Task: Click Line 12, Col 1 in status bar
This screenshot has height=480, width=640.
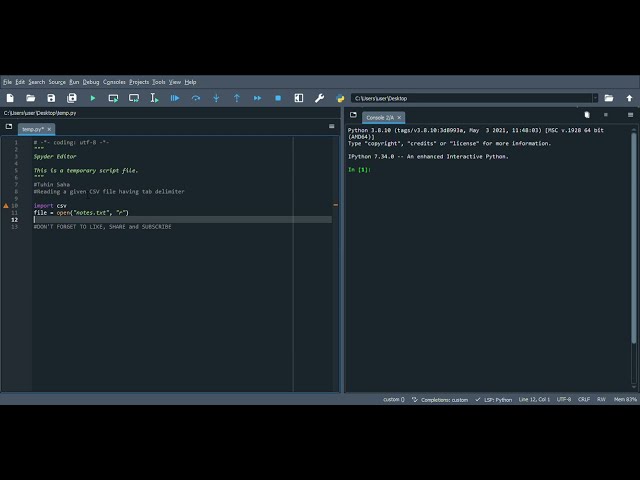Action: pos(534,400)
